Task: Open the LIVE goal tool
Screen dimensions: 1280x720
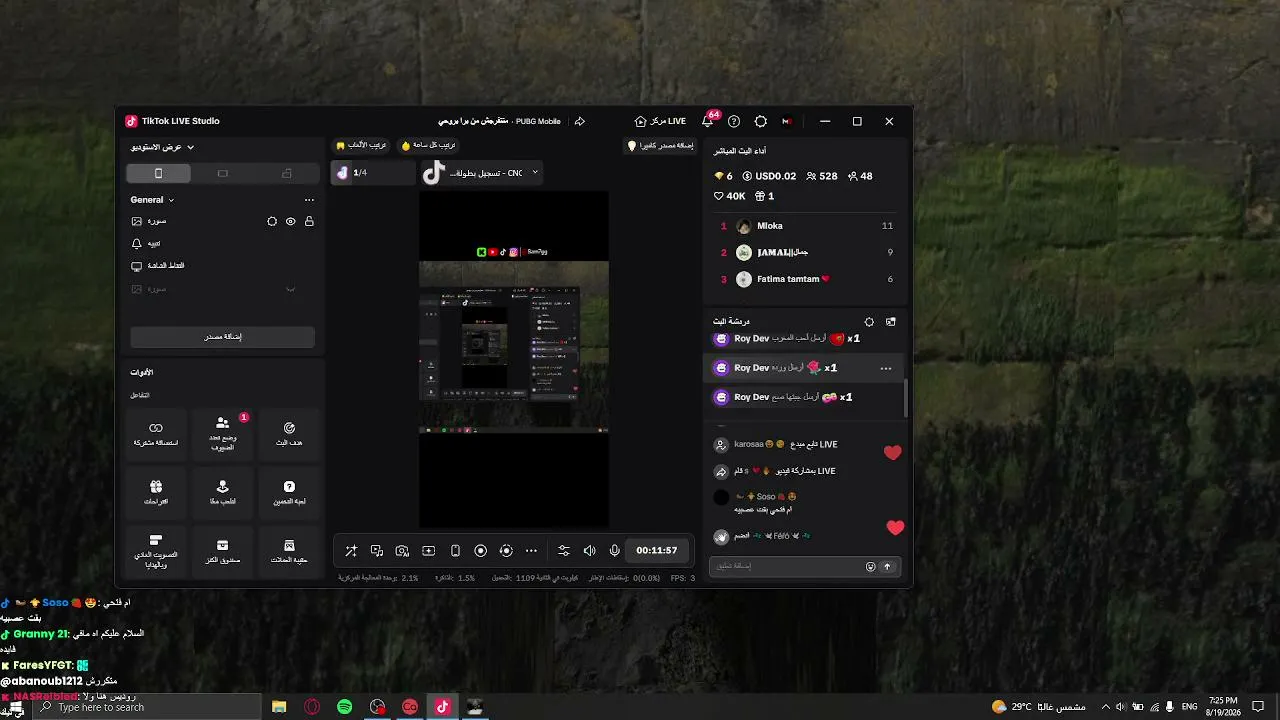Action: (x=289, y=434)
